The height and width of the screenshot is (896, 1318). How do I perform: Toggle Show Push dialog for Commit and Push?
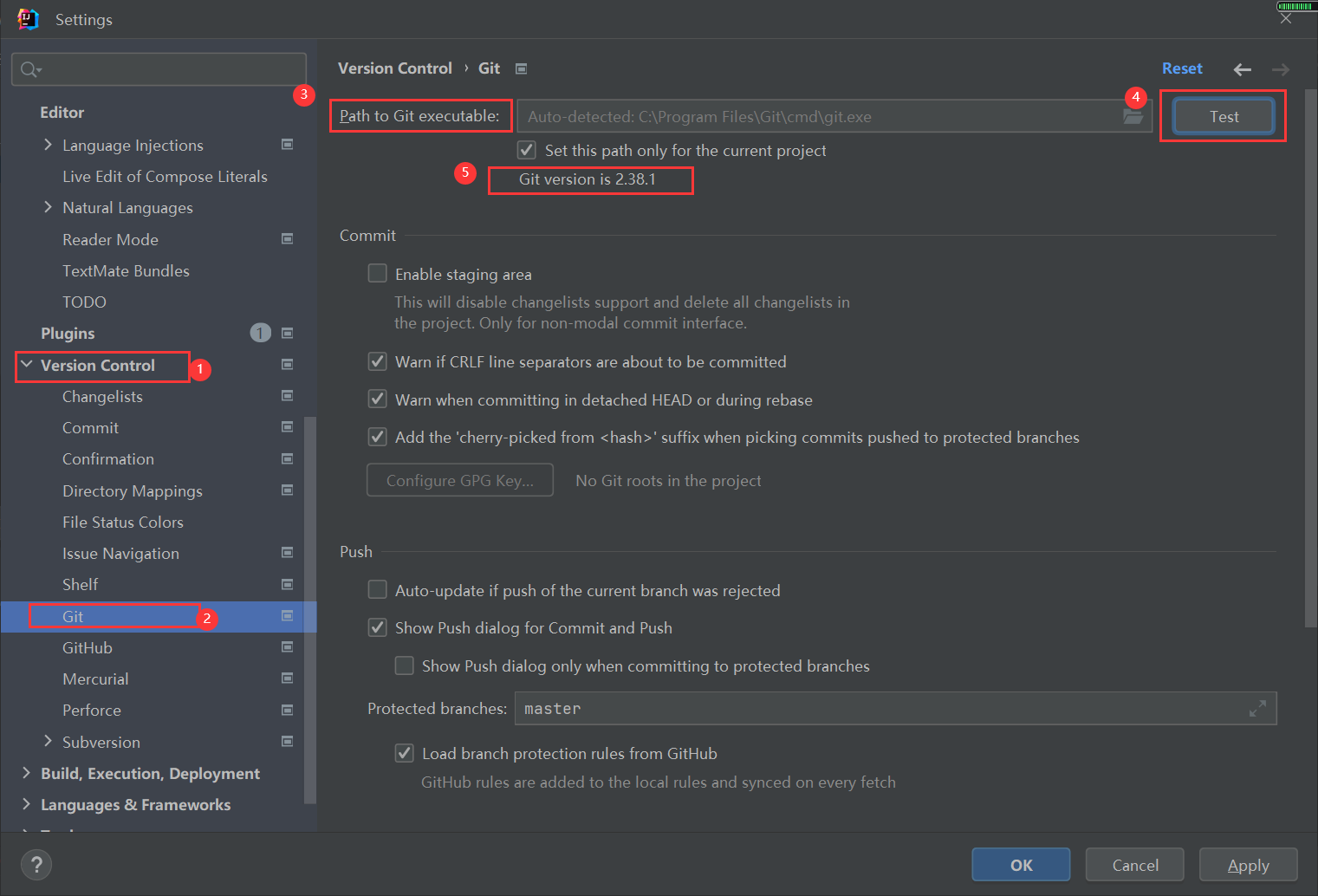pos(377,627)
